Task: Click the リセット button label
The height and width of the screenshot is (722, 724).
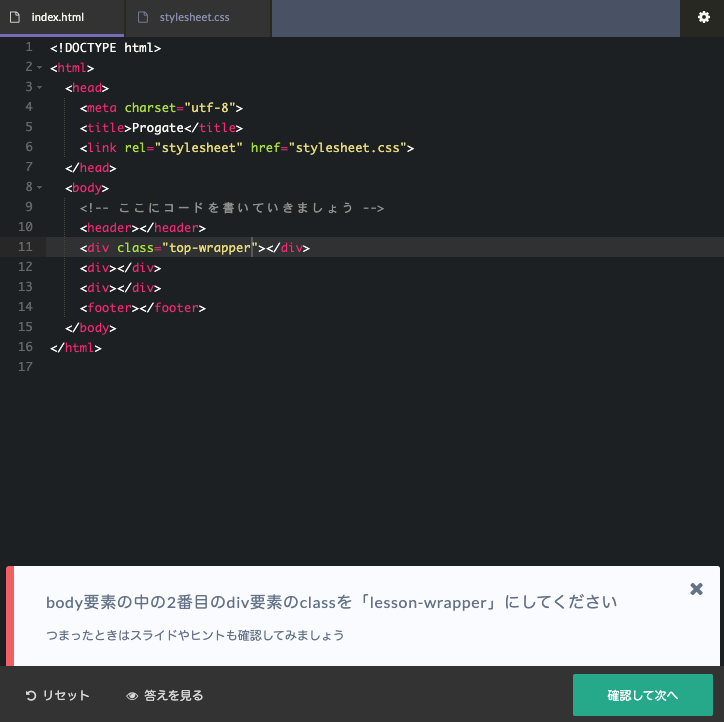Action: pos(66,695)
